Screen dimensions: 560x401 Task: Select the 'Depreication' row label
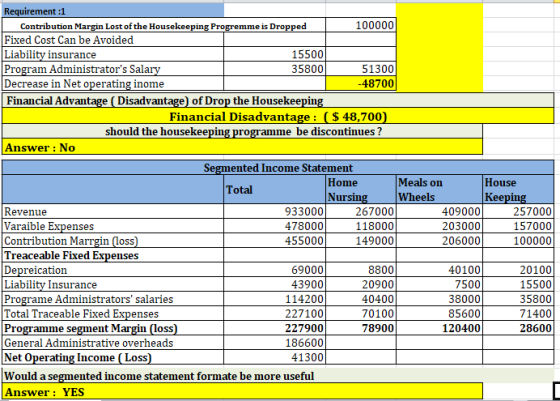(113, 270)
